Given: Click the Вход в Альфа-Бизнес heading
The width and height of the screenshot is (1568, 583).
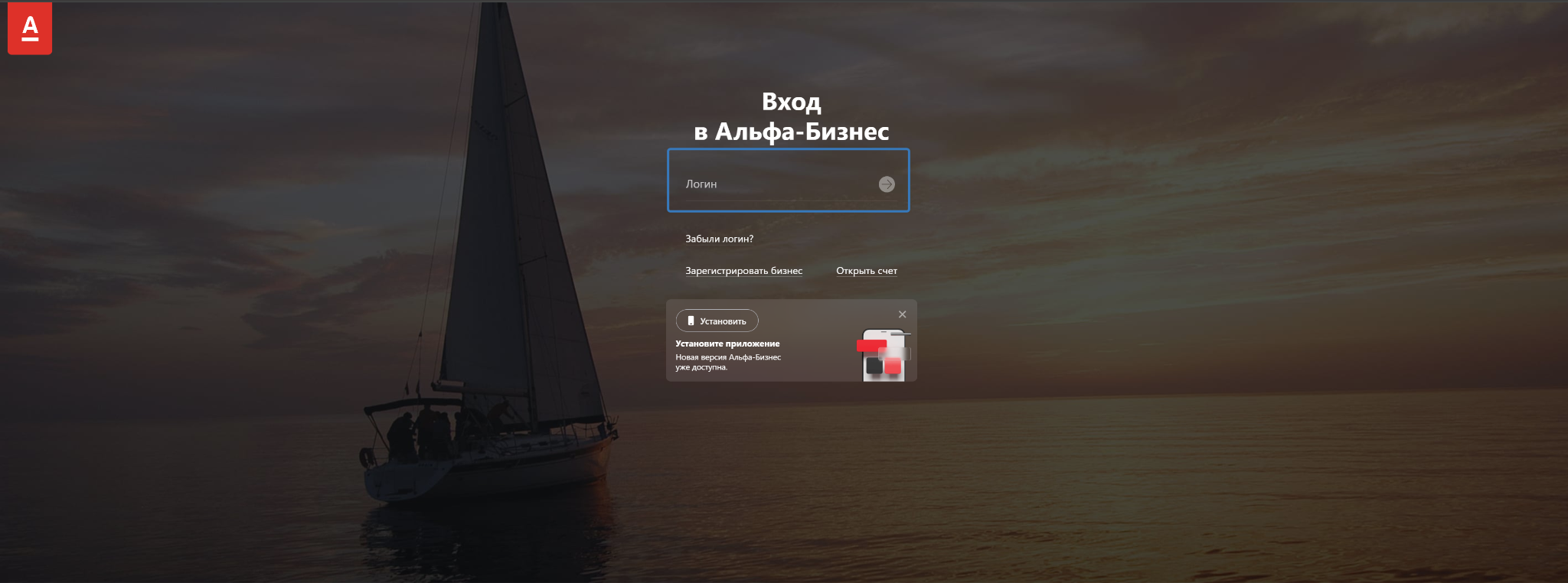Looking at the screenshot, I should [791, 116].
